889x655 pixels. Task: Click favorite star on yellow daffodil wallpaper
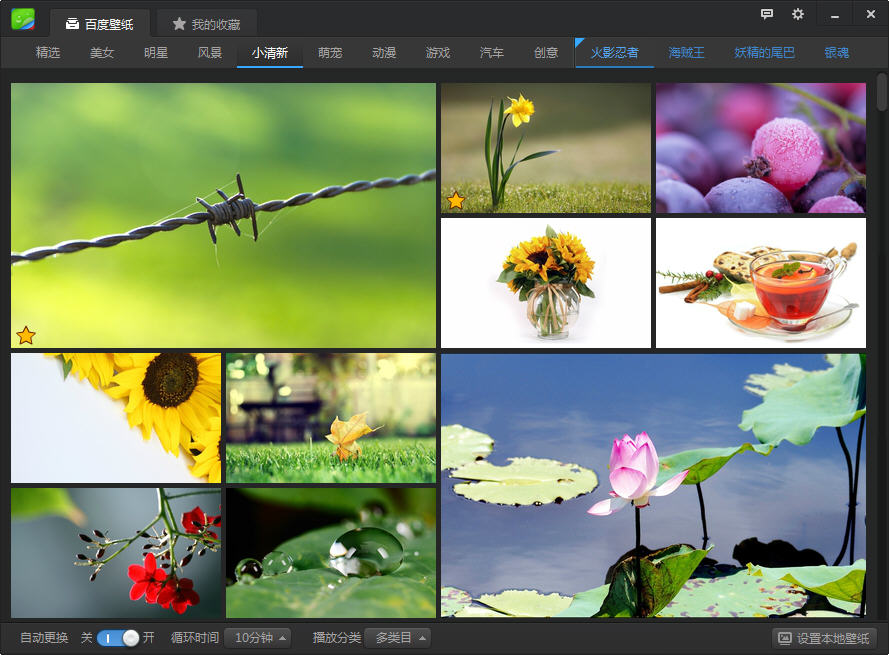pos(456,200)
